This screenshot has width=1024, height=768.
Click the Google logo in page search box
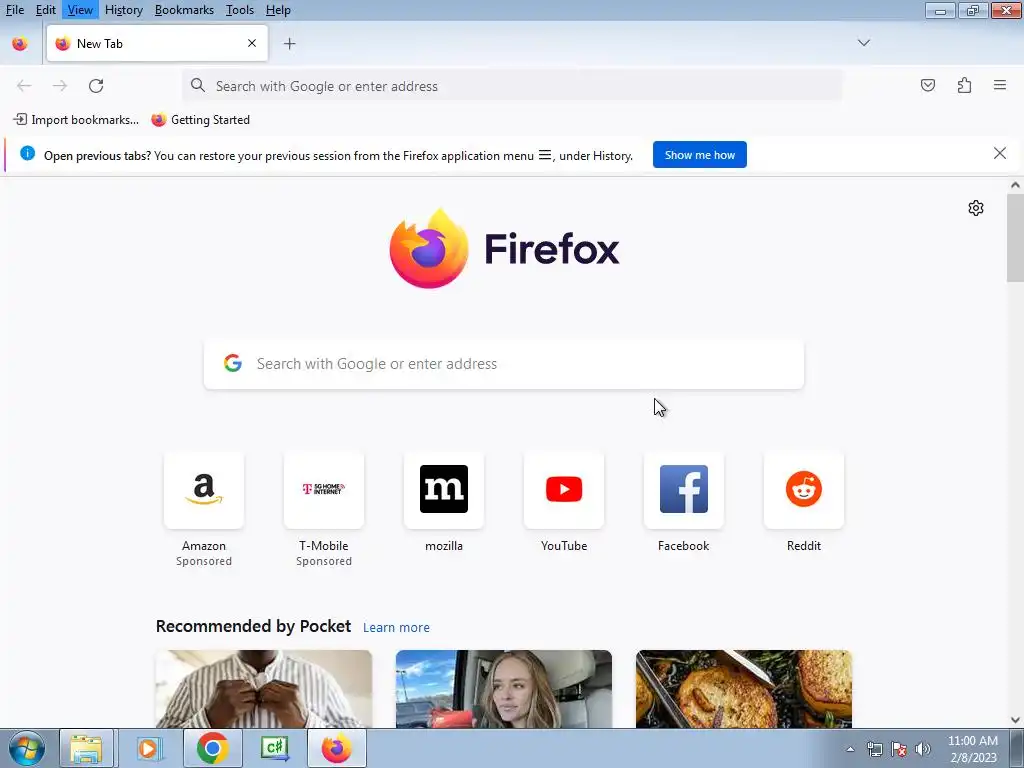coord(233,363)
